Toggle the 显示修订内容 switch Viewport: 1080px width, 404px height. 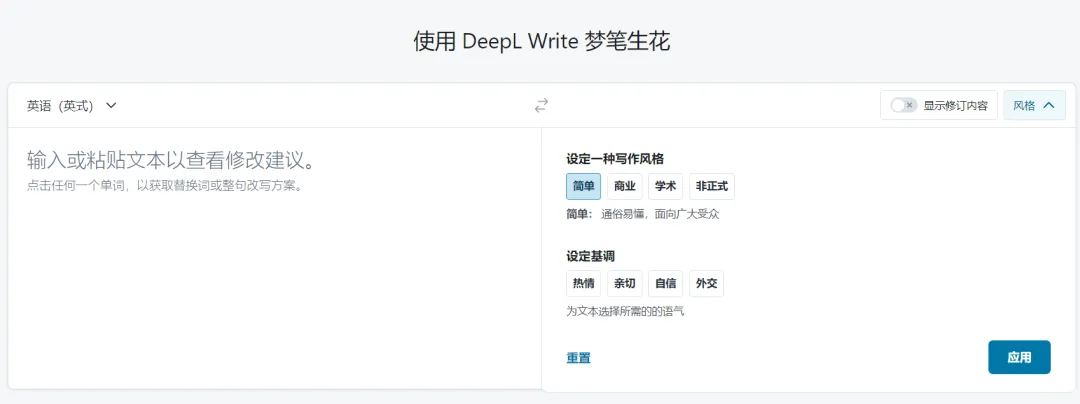click(904, 105)
